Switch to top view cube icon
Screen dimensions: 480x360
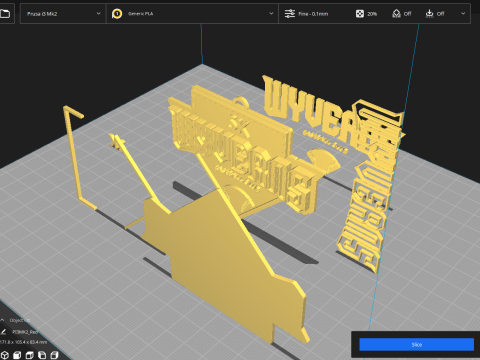(30, 355)
